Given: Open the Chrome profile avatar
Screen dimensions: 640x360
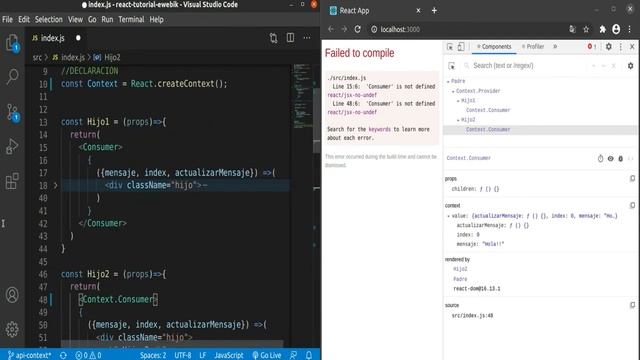Looking at the screenshot, I should coord(616,29).
